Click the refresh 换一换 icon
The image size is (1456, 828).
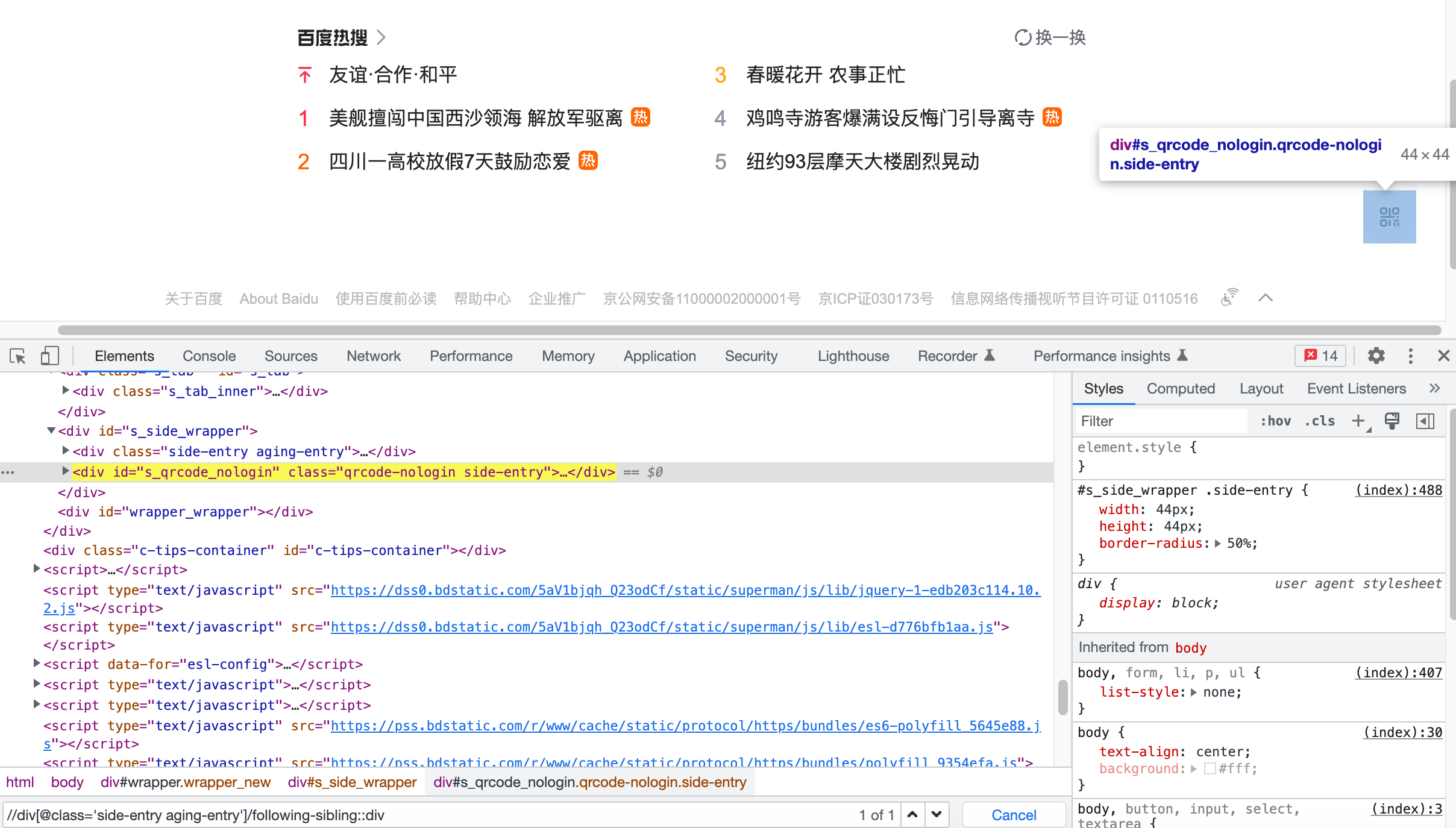pos(1023,37)
